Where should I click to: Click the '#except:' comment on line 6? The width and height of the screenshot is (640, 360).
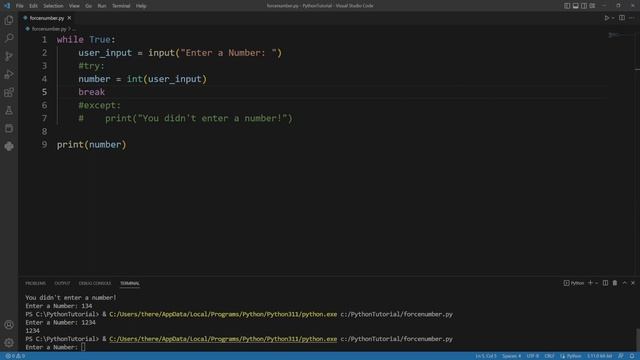coord(100,105)
